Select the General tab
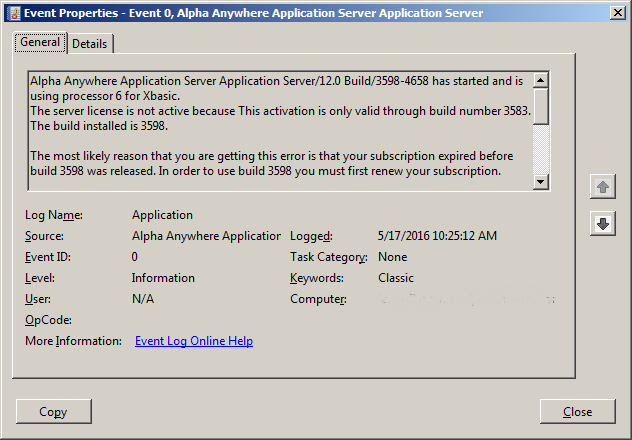The width and height of the screenshot is (632, 440). tap(40, 42)
